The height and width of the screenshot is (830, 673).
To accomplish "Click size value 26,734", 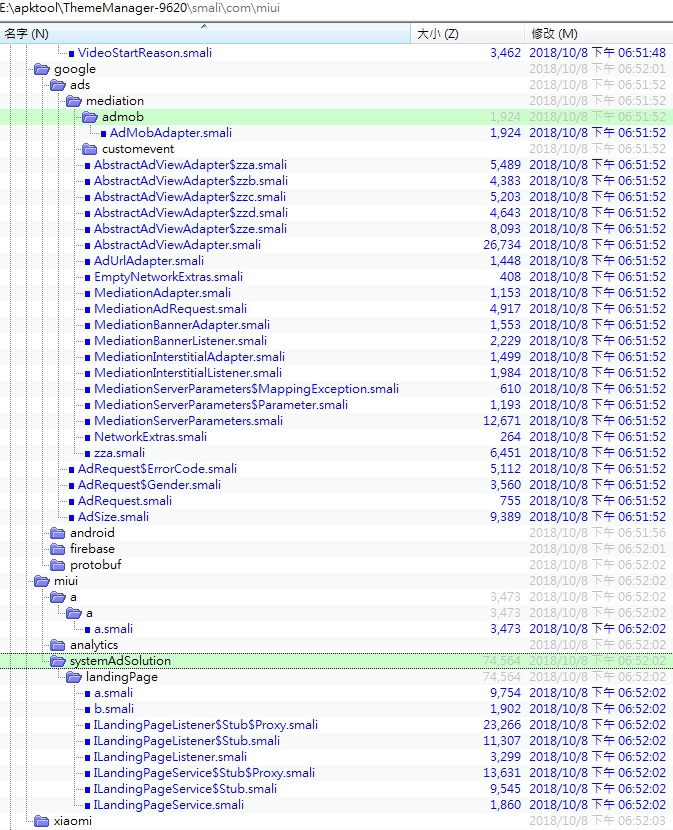I will (501, 245).
